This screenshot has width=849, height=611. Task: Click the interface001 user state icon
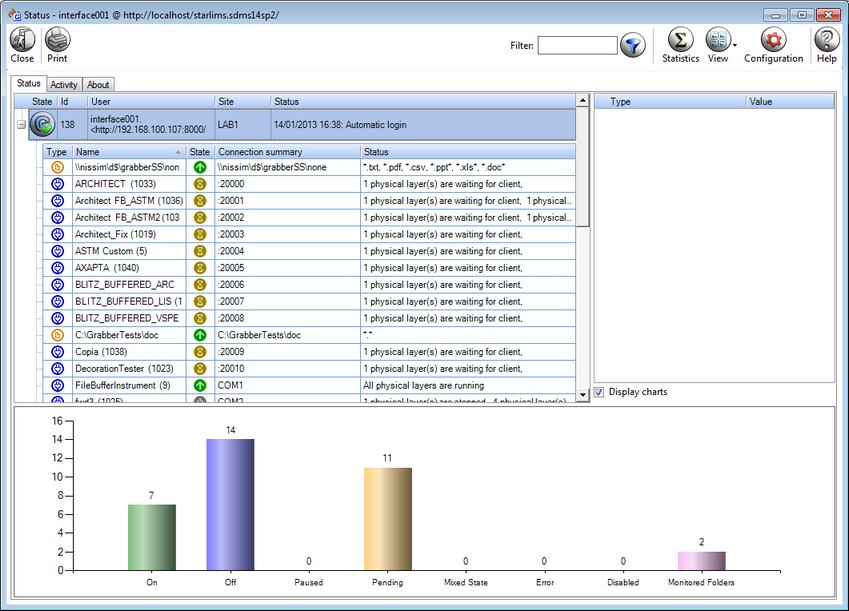pos(42,125)
